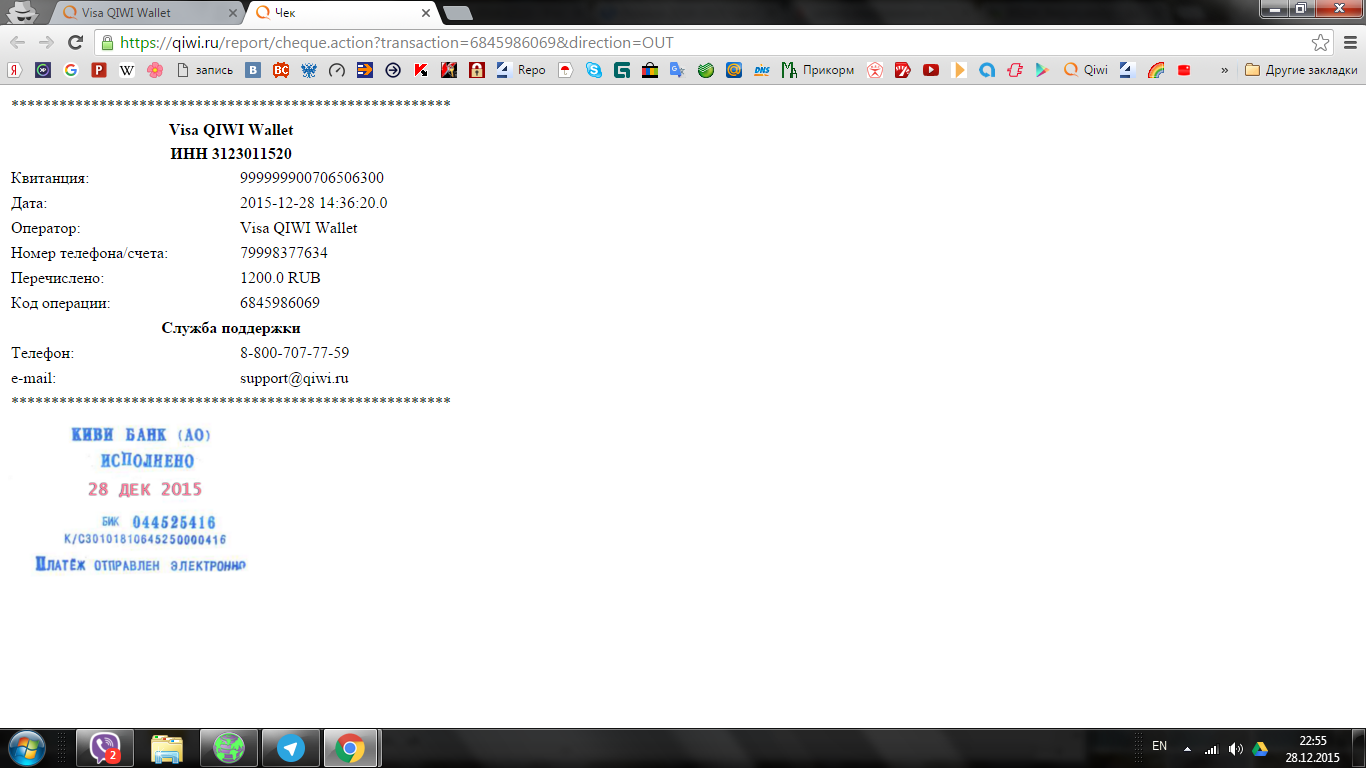Open the Skype bookmark icon
The width and height of the screenshot is (1366, 768).
(x=594, y=70)
